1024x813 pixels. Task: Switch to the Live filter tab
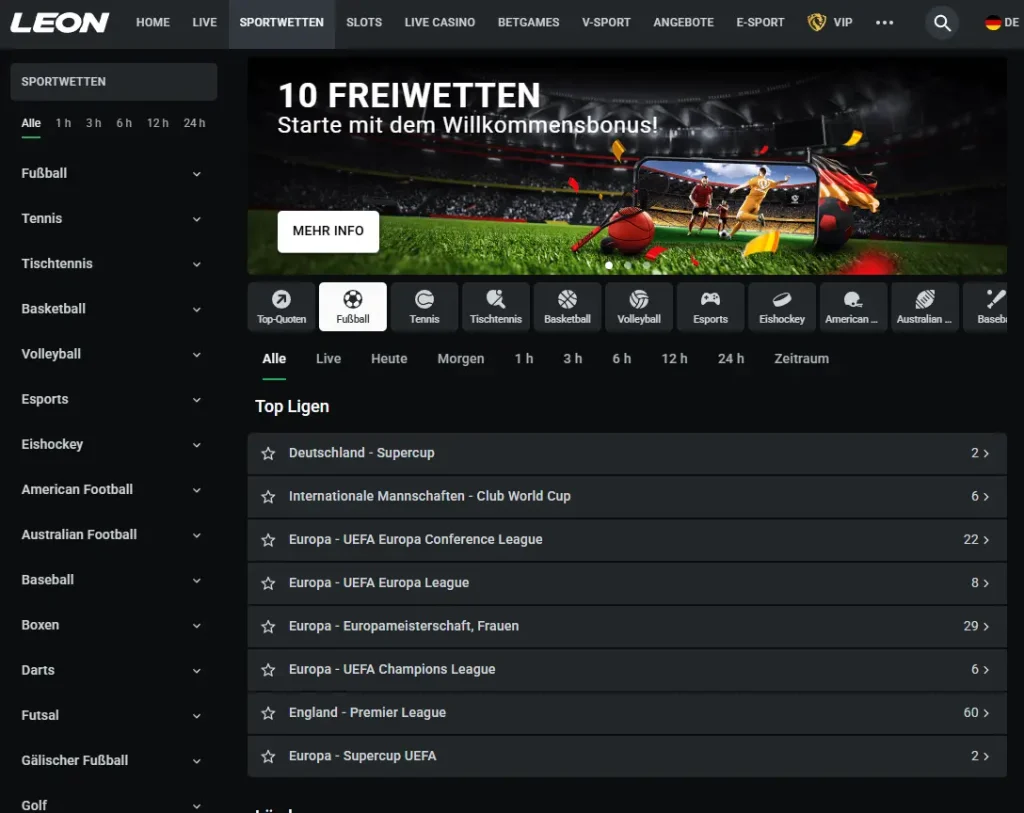point(328,359)
